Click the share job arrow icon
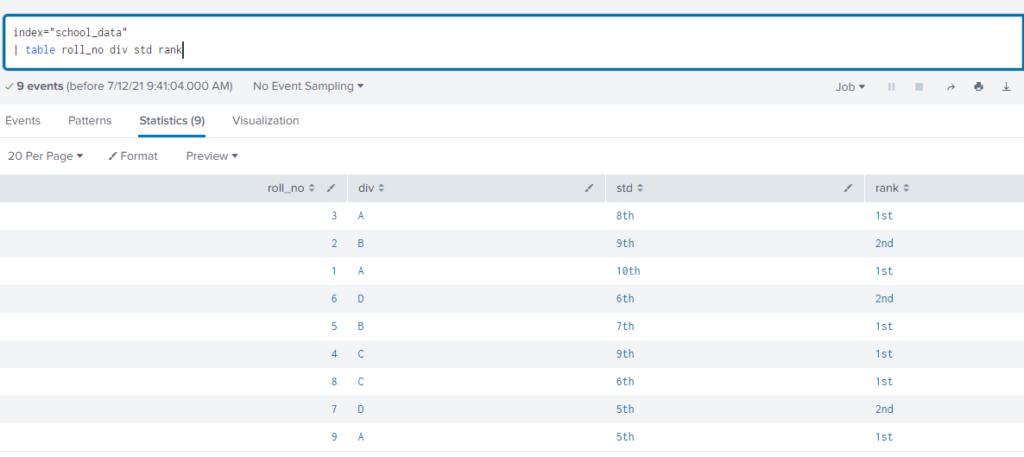This screenshot has height=457, width=1024. [x=951, y=87]
